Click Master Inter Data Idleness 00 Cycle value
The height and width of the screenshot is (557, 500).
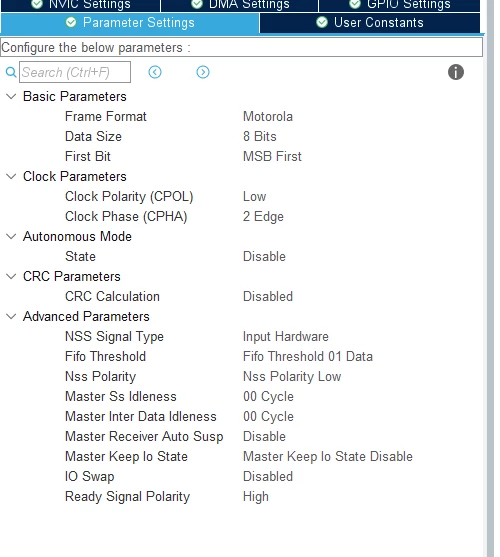[268, 416]
